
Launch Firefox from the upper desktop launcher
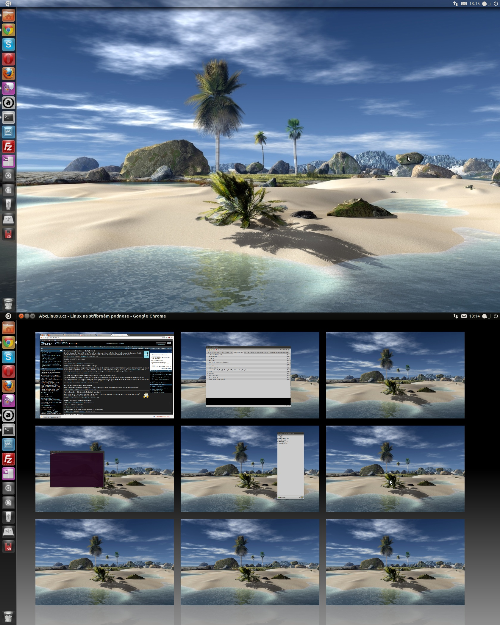[8, 73]
